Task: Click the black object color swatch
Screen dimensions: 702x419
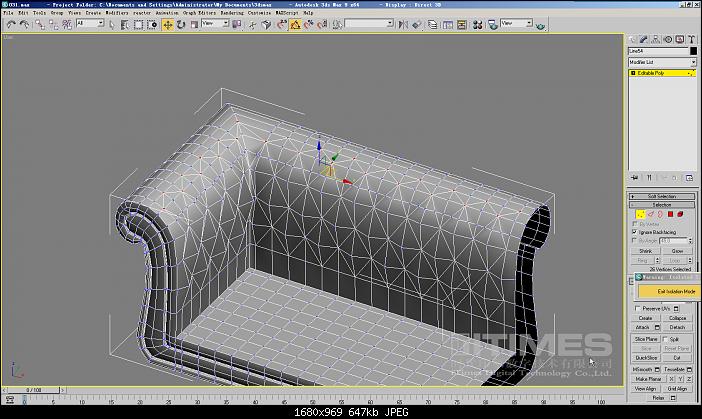Action: click(x=693, y=51)
